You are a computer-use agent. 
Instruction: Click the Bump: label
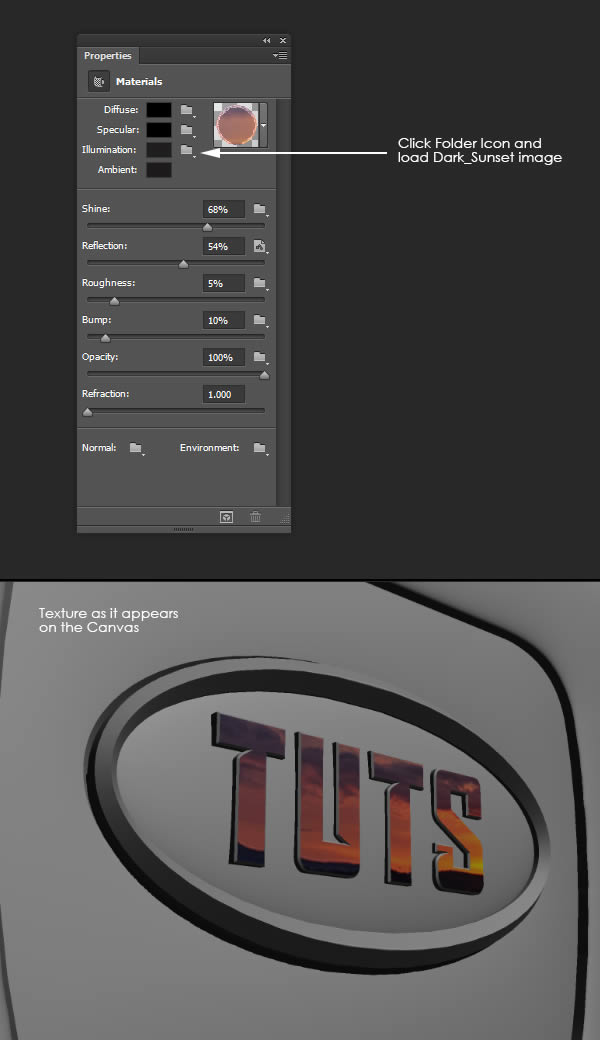96,320
